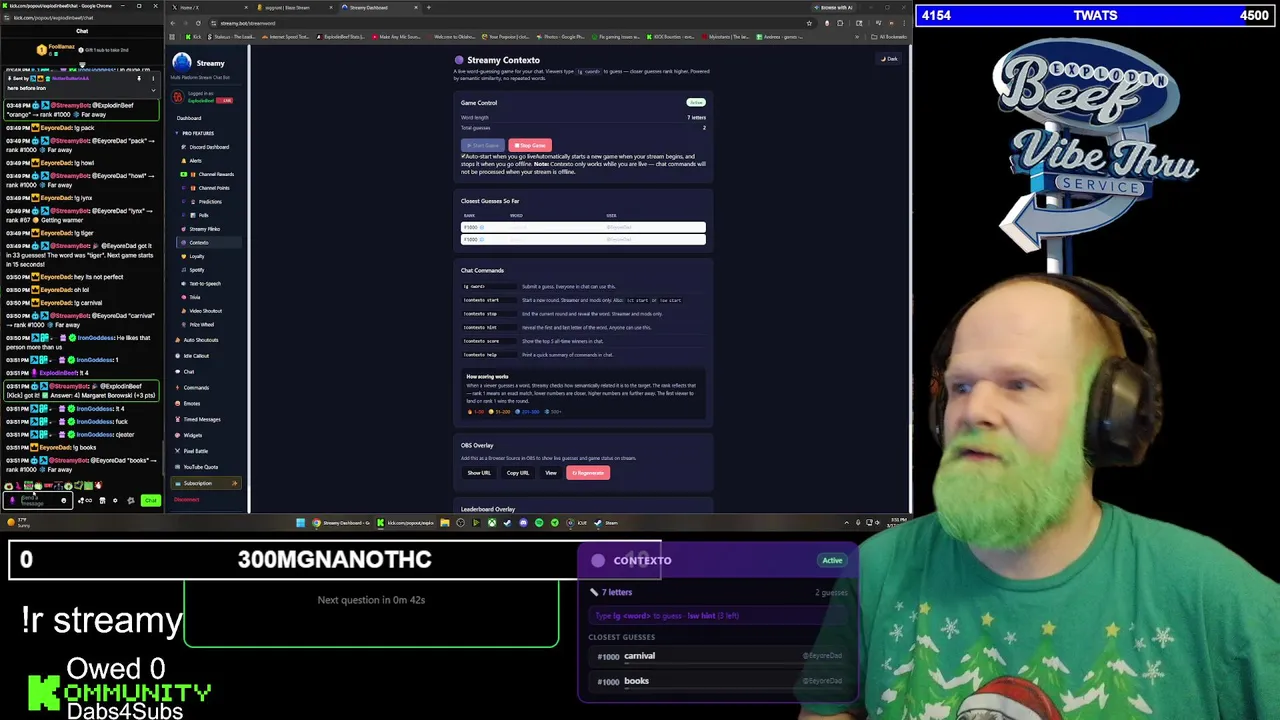Toggle Dark theme button
Viewport: 1280px width, 720px height.
point(889,59)
